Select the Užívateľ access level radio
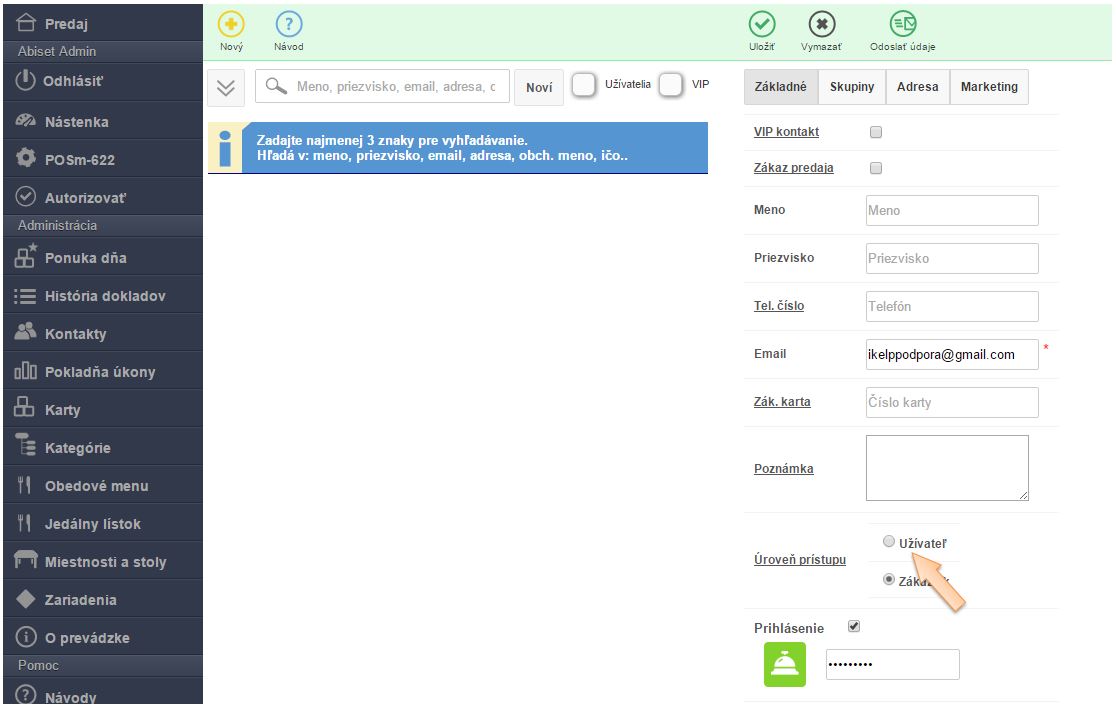 (889, 541)
